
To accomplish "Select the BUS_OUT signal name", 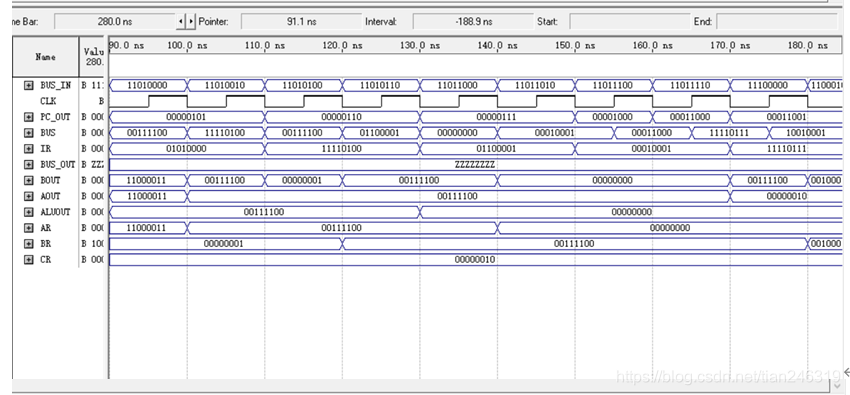I will [x=57, y=164].
